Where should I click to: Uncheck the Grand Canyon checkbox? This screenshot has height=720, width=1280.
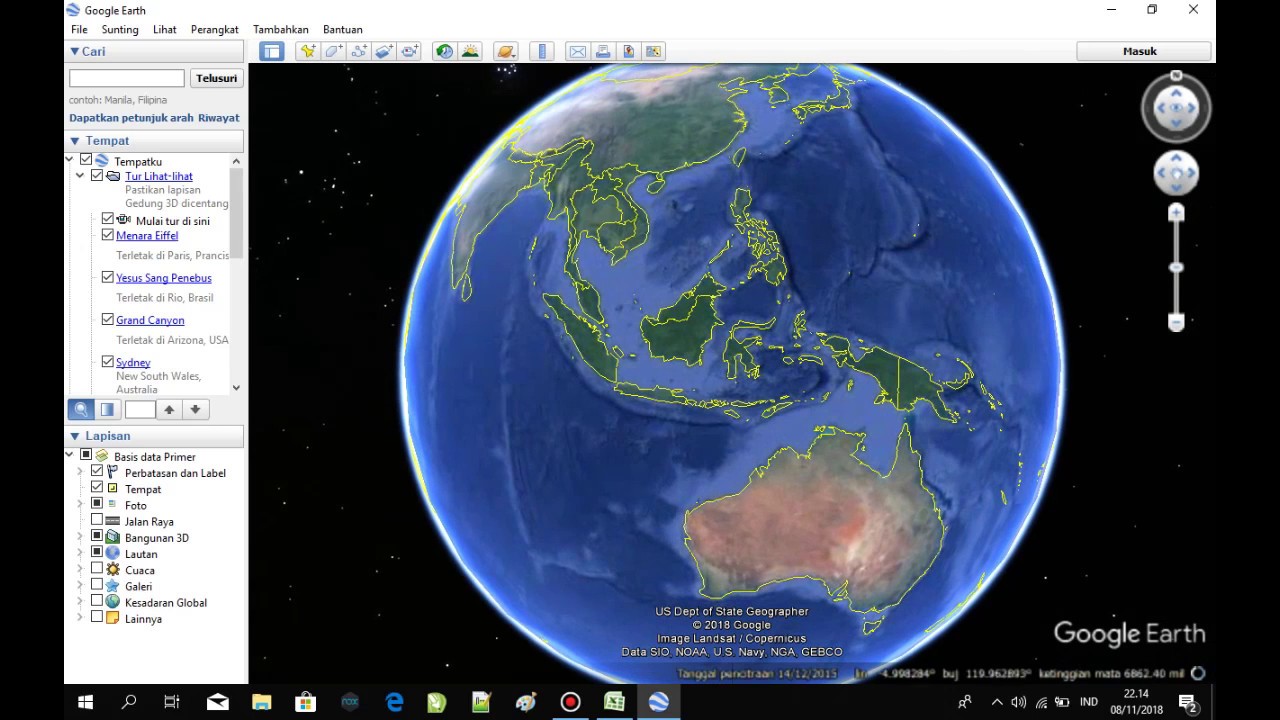[108, 320]
